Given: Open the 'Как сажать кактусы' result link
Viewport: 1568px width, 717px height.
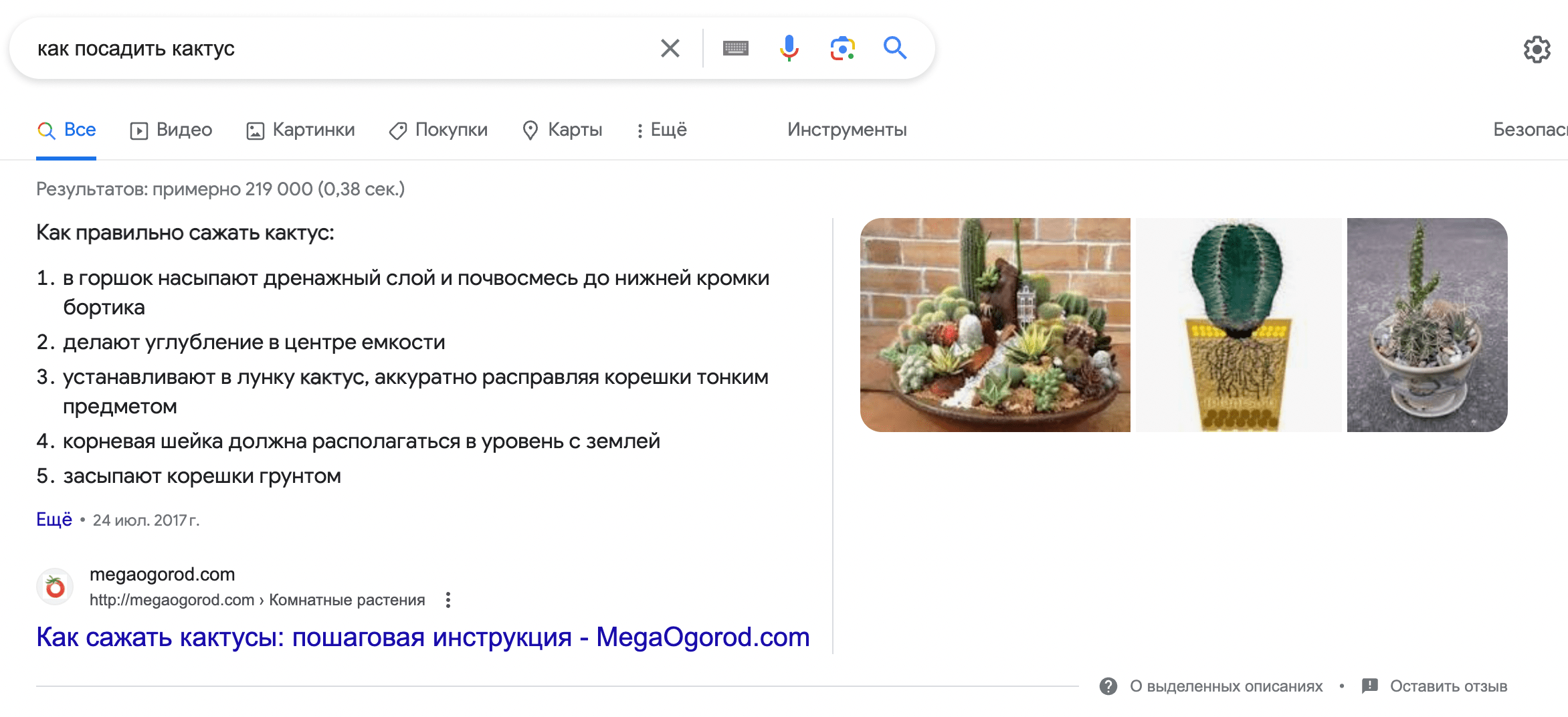Looking at the screenshot, I should tap(423, 637).
